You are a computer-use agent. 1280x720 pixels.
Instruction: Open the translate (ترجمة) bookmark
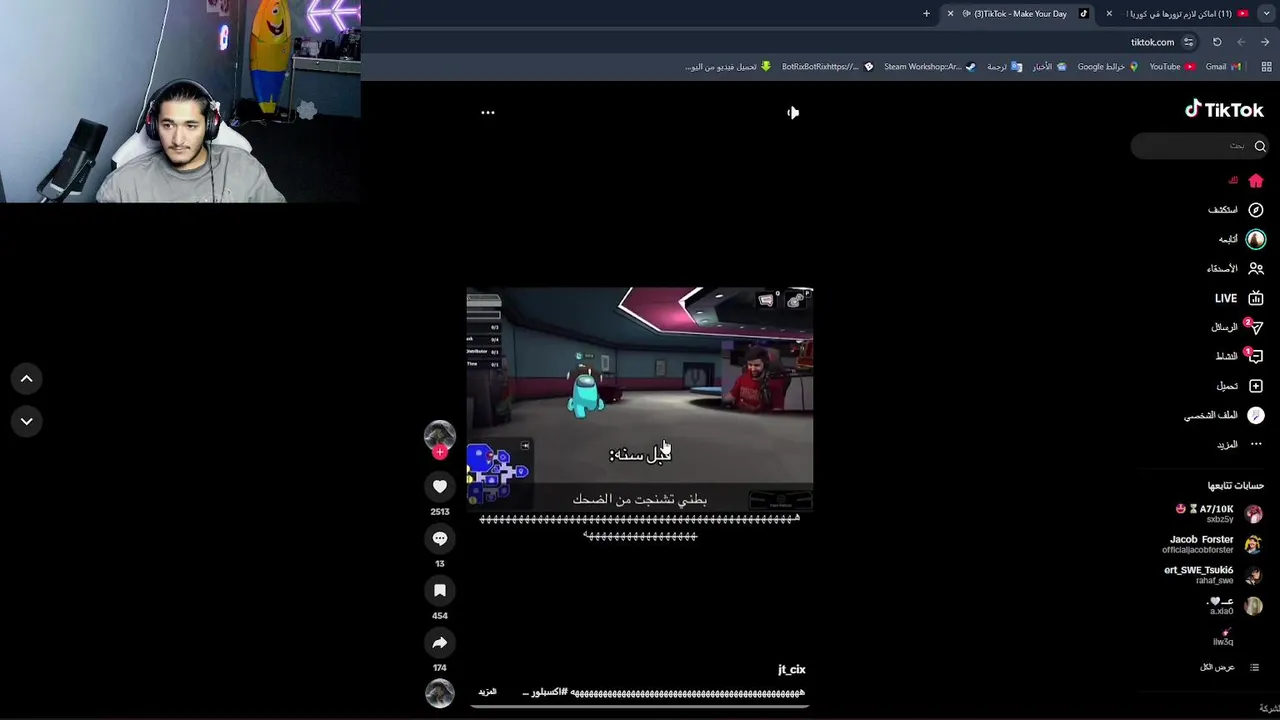pyautogui.click(x=1004, y=67)
